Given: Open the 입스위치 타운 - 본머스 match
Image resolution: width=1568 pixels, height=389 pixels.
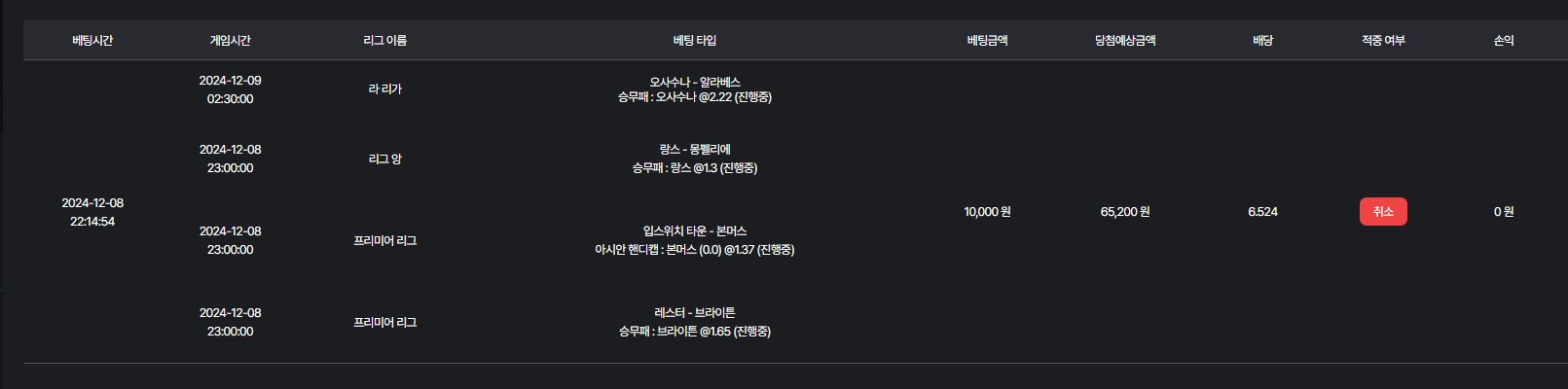Looking at the screenshot, I should 694,231.
